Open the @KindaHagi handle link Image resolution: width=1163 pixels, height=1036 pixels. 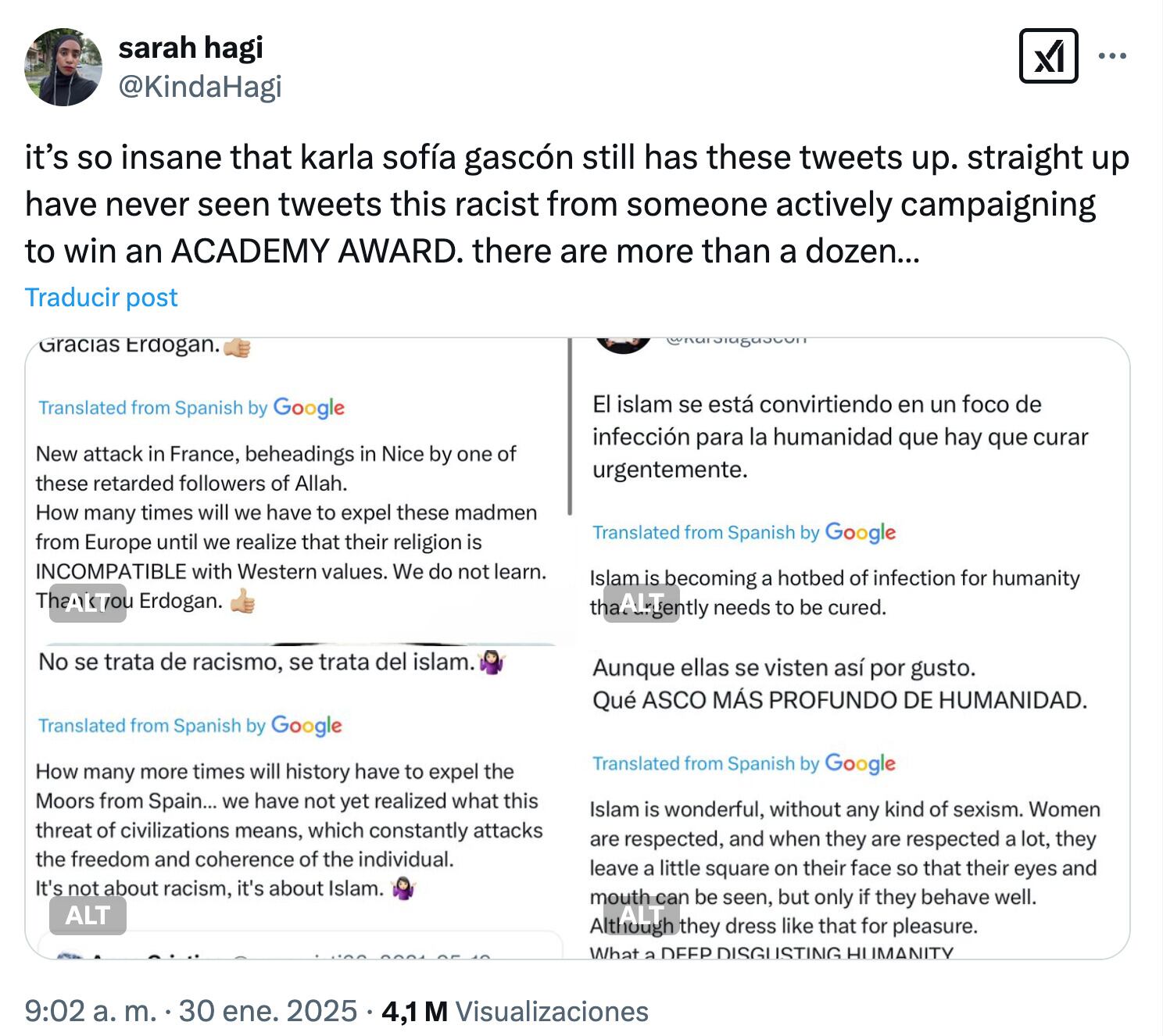[x=200, y=87]
